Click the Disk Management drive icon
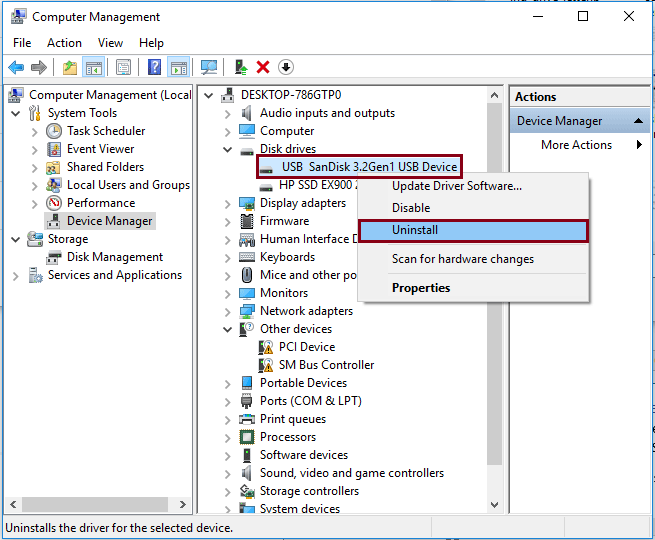 coord(54,257)
